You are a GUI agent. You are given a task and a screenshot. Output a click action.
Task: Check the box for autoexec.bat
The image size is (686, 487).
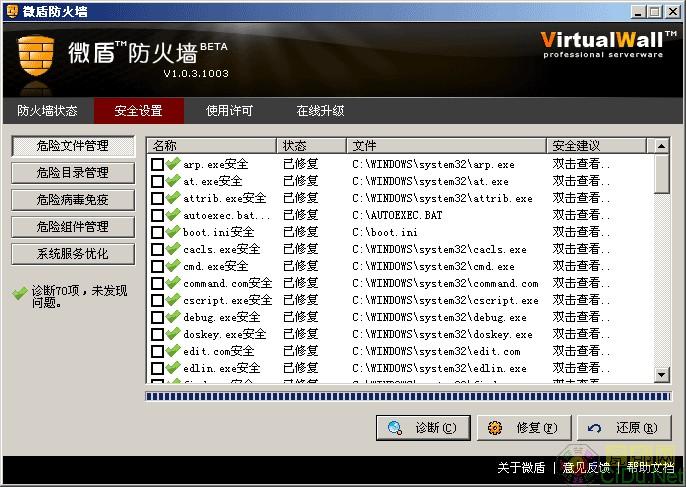[x=157, y=215]
